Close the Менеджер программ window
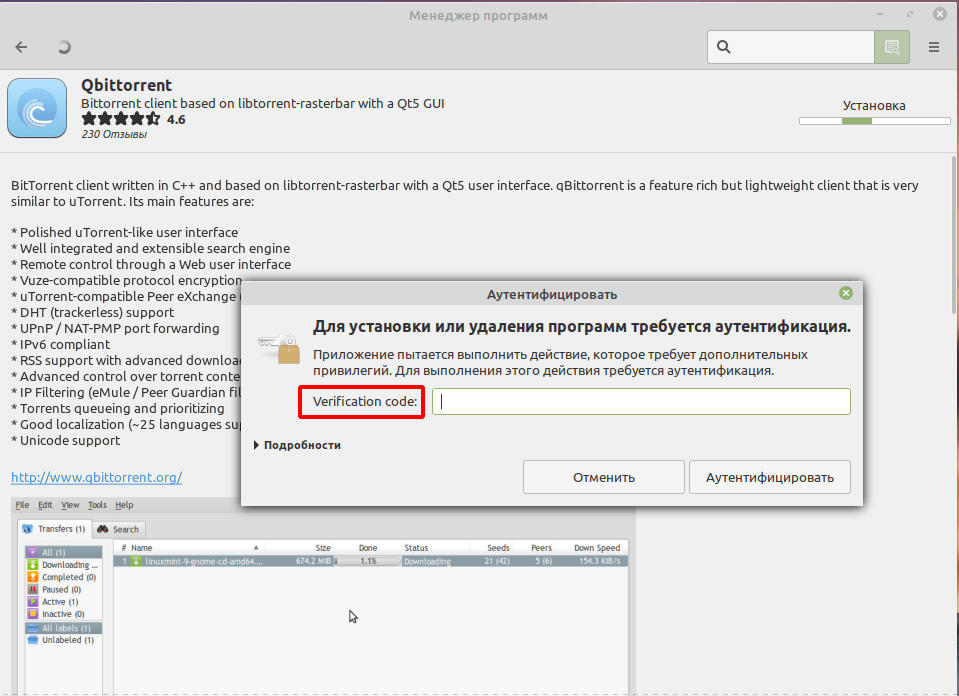This screenshot has height=696, width=959. (x=940, y=14)
